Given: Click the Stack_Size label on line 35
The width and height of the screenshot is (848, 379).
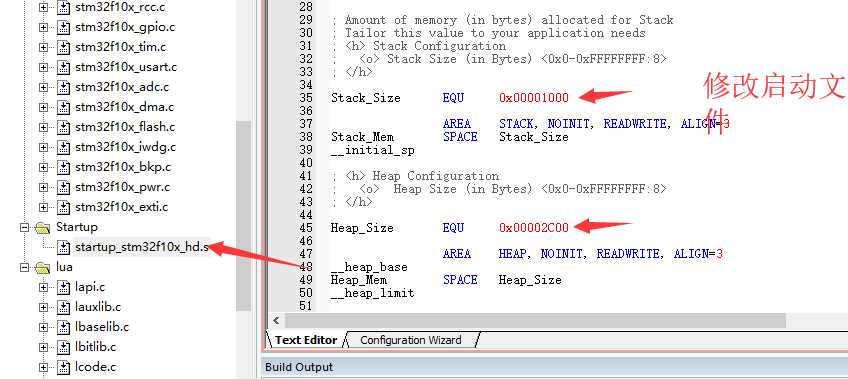Looking at the screenshot, I should click(366, 98).
